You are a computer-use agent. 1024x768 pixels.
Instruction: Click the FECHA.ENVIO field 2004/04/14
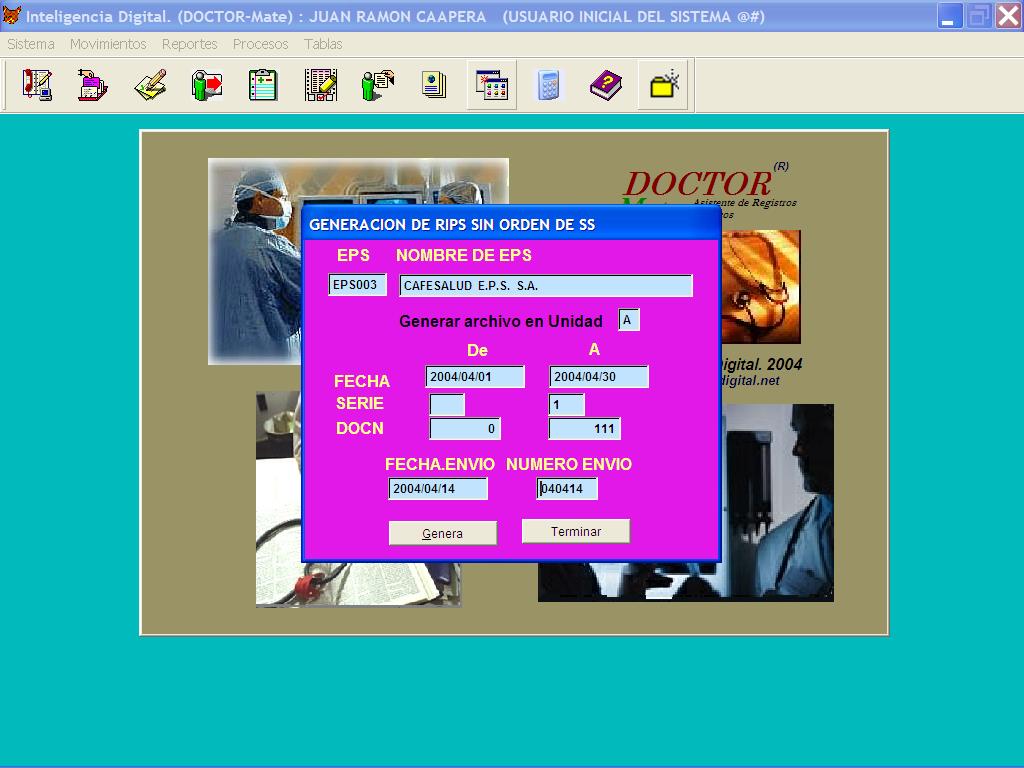[x=438, y=488]
